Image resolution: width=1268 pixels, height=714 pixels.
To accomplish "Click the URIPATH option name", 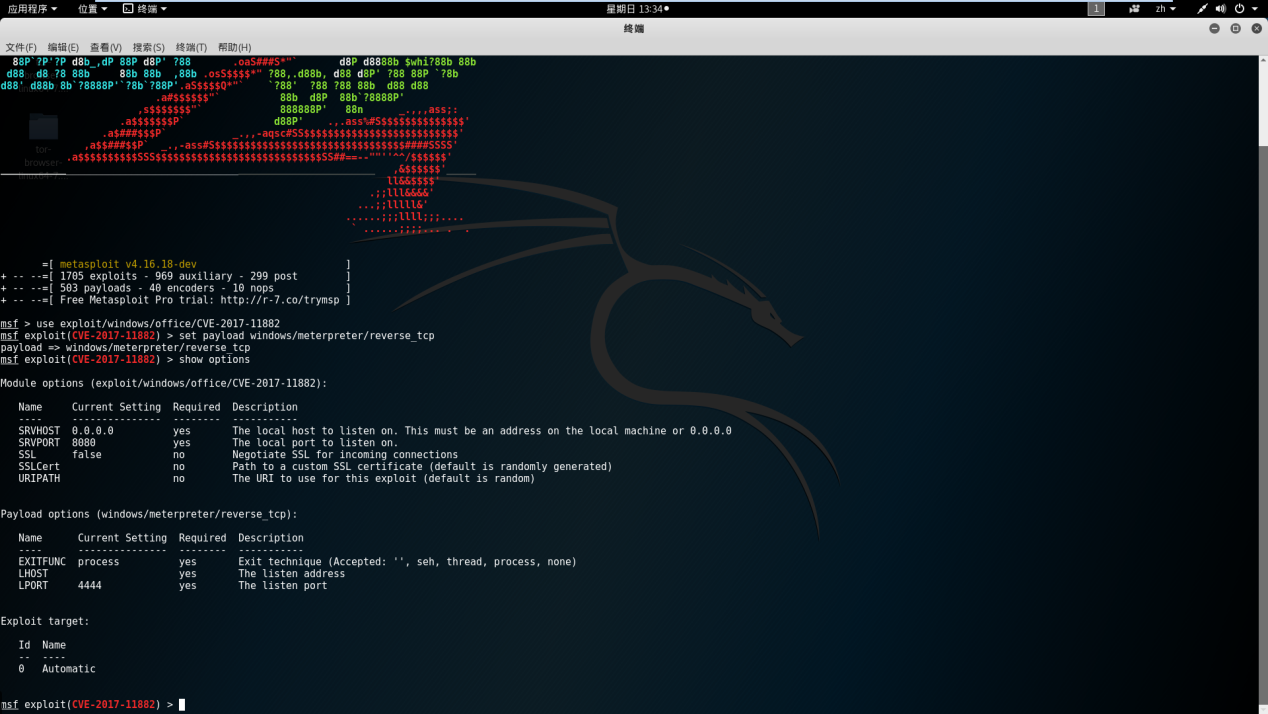I will click(39, 479).
